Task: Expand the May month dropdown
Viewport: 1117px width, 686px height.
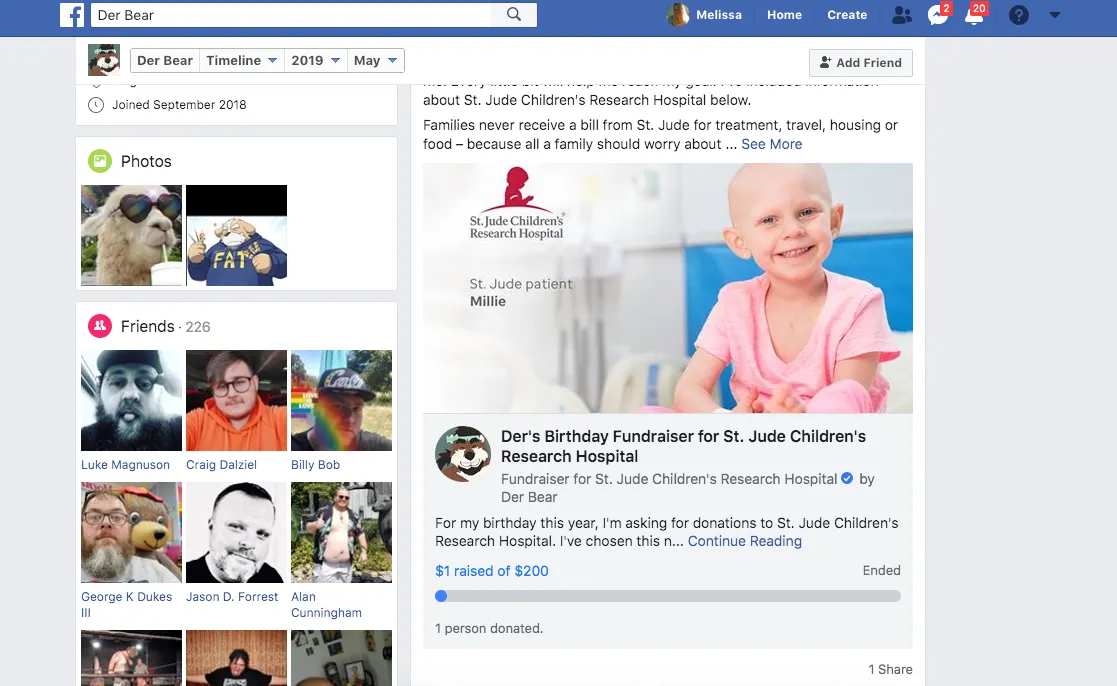Action: [375, 61]
